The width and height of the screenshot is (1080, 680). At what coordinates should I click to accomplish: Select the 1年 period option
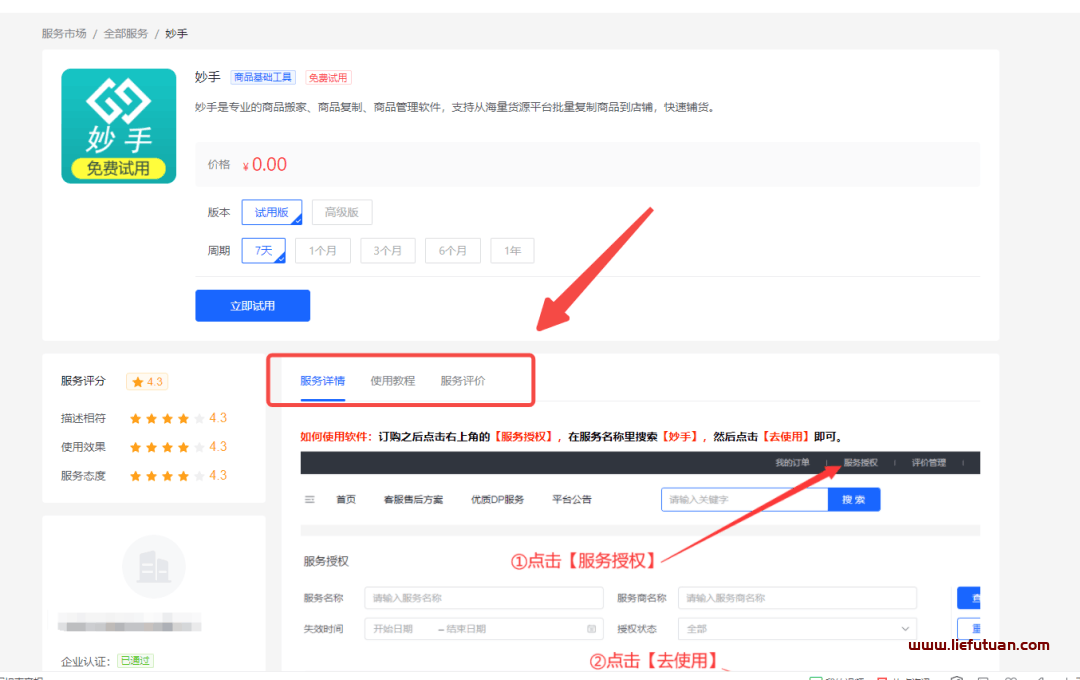[x=512, y=250]
